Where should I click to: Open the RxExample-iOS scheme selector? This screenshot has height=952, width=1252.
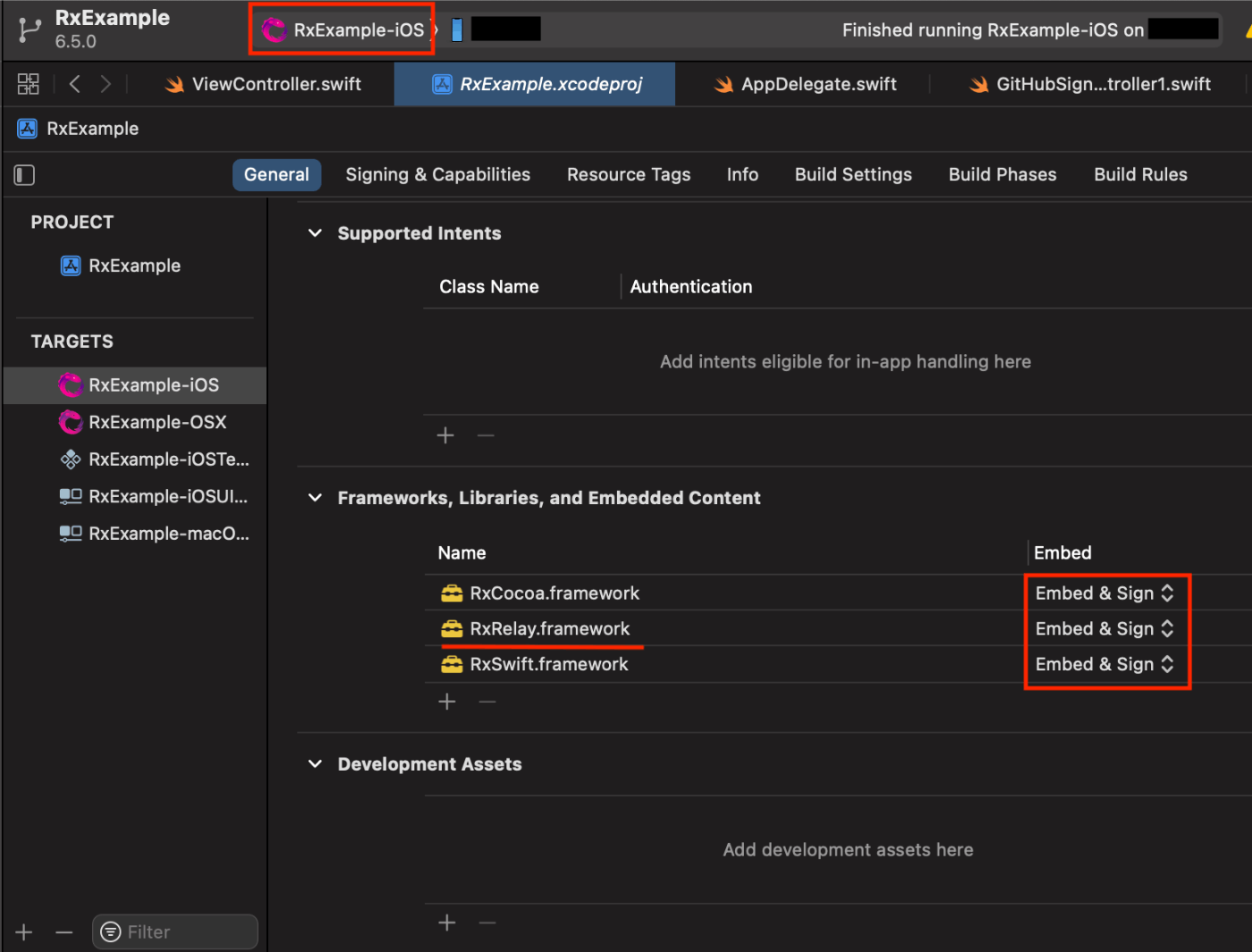click(343, 29)
